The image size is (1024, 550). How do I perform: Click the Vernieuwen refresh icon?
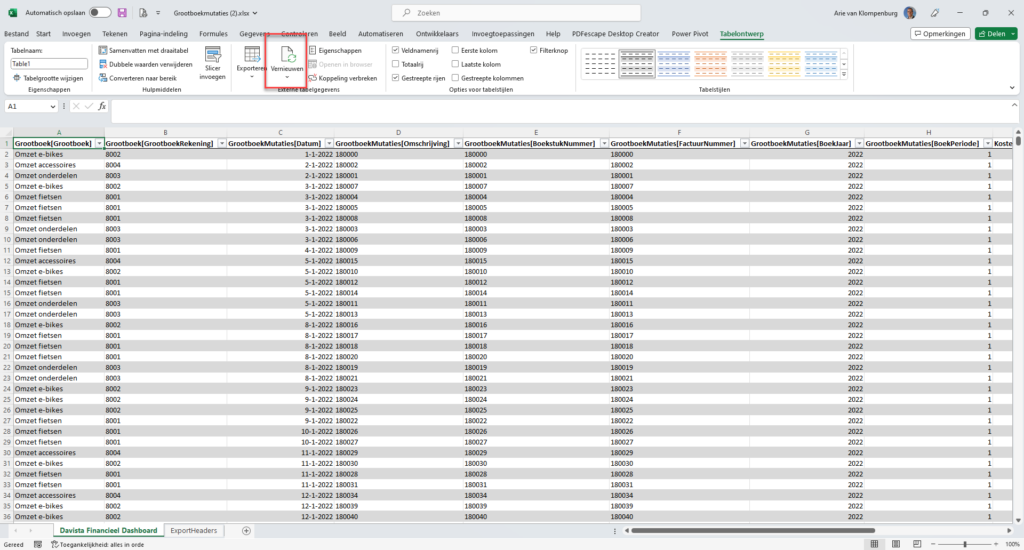[287, 54]
